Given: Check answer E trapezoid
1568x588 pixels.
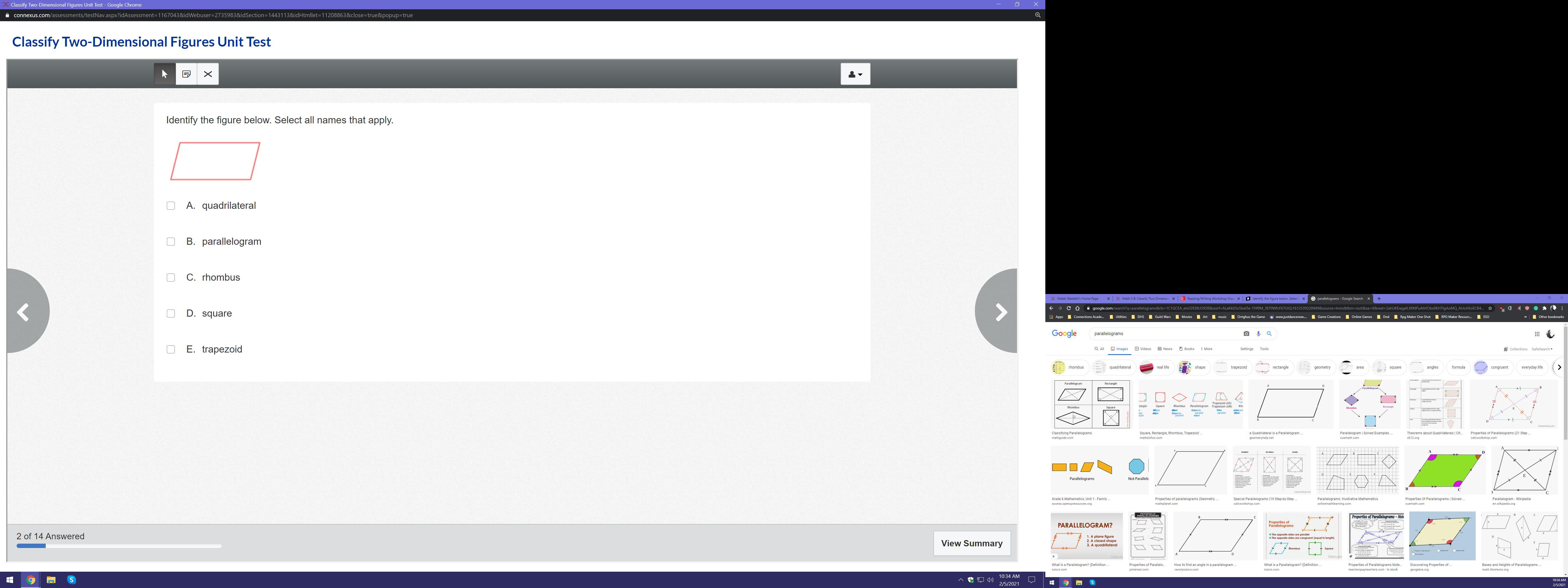Looking at the screenshot, I should click(171, 349).
